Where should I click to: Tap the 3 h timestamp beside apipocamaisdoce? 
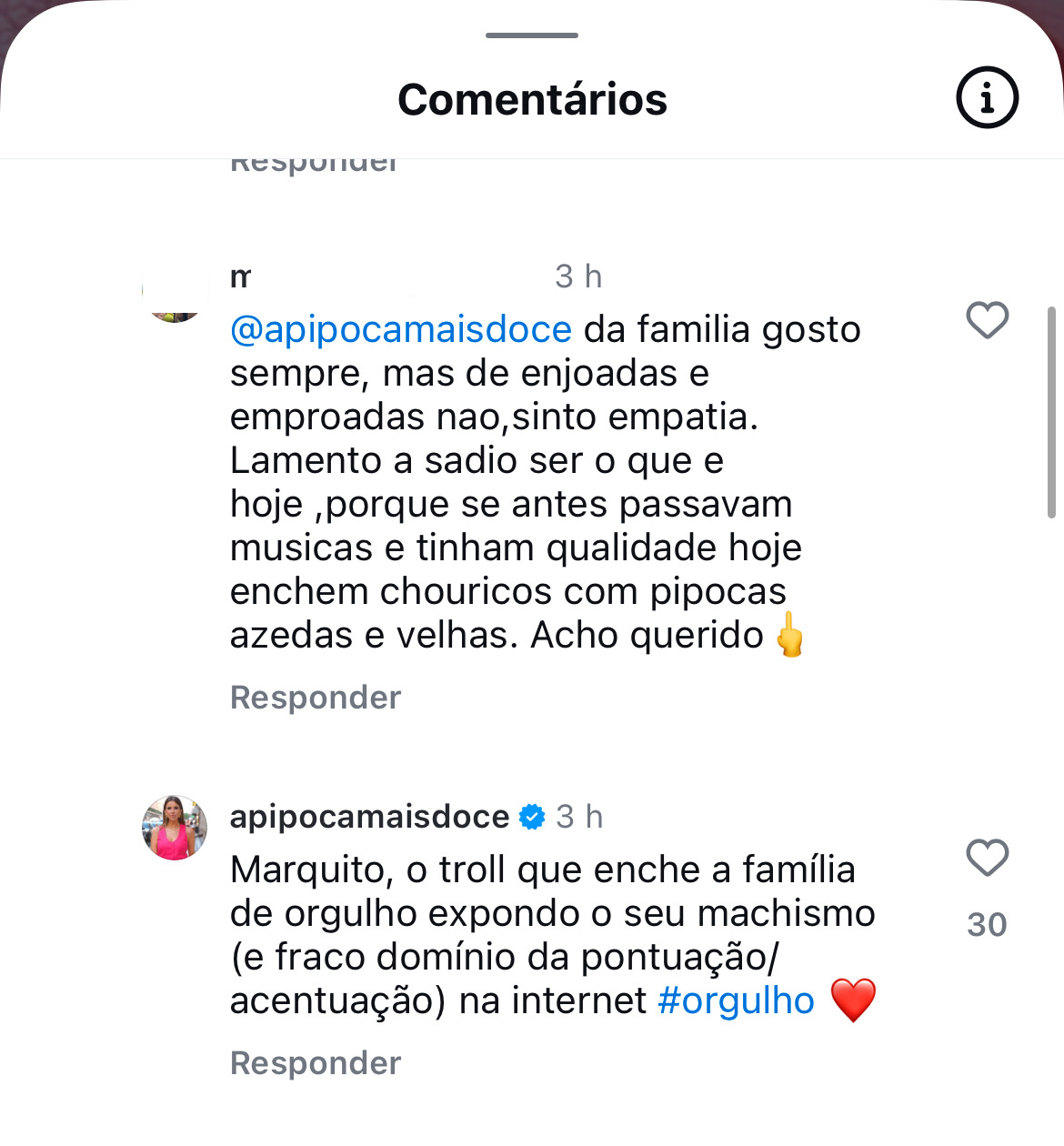tap(579, 817)
